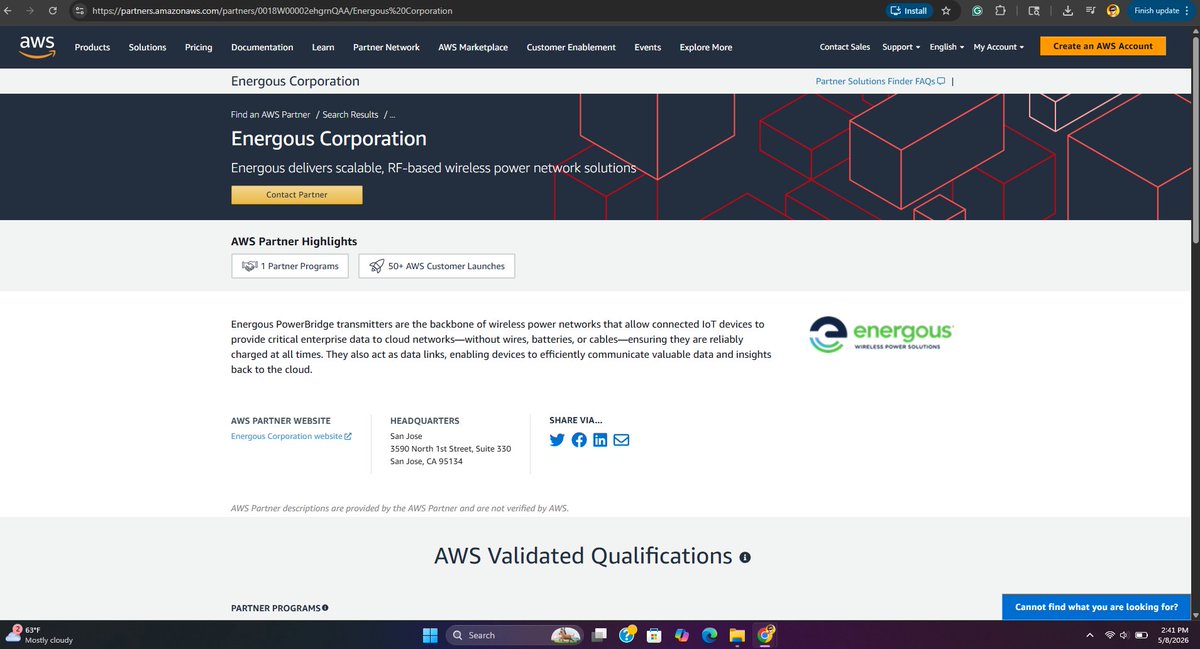
Task: Click Cannot find what you are looking for
Action: (x=1096, y=606)
